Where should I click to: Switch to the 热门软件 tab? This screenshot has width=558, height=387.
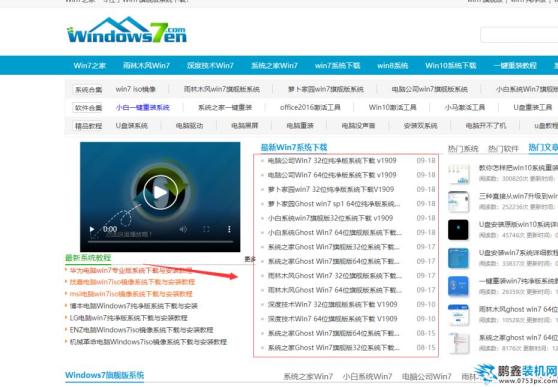pos(503,148)
